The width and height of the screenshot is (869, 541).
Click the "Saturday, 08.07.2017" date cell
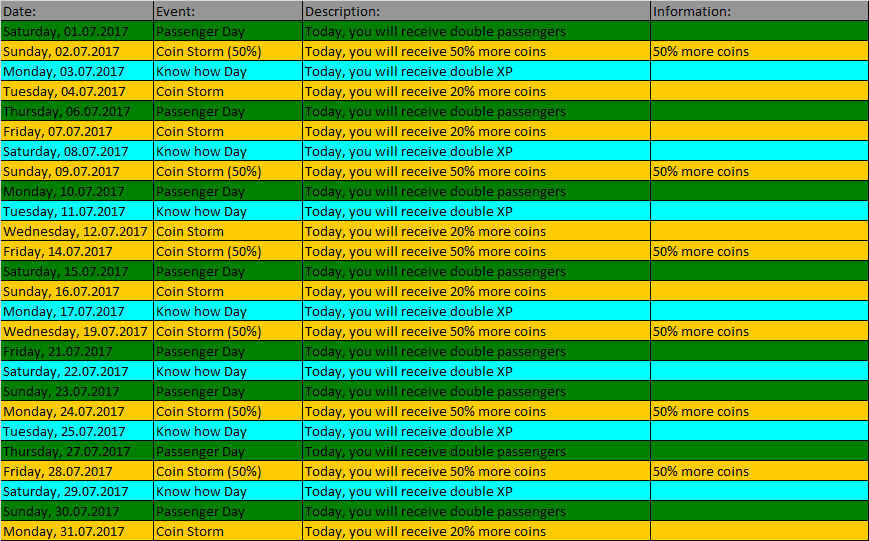77,151
